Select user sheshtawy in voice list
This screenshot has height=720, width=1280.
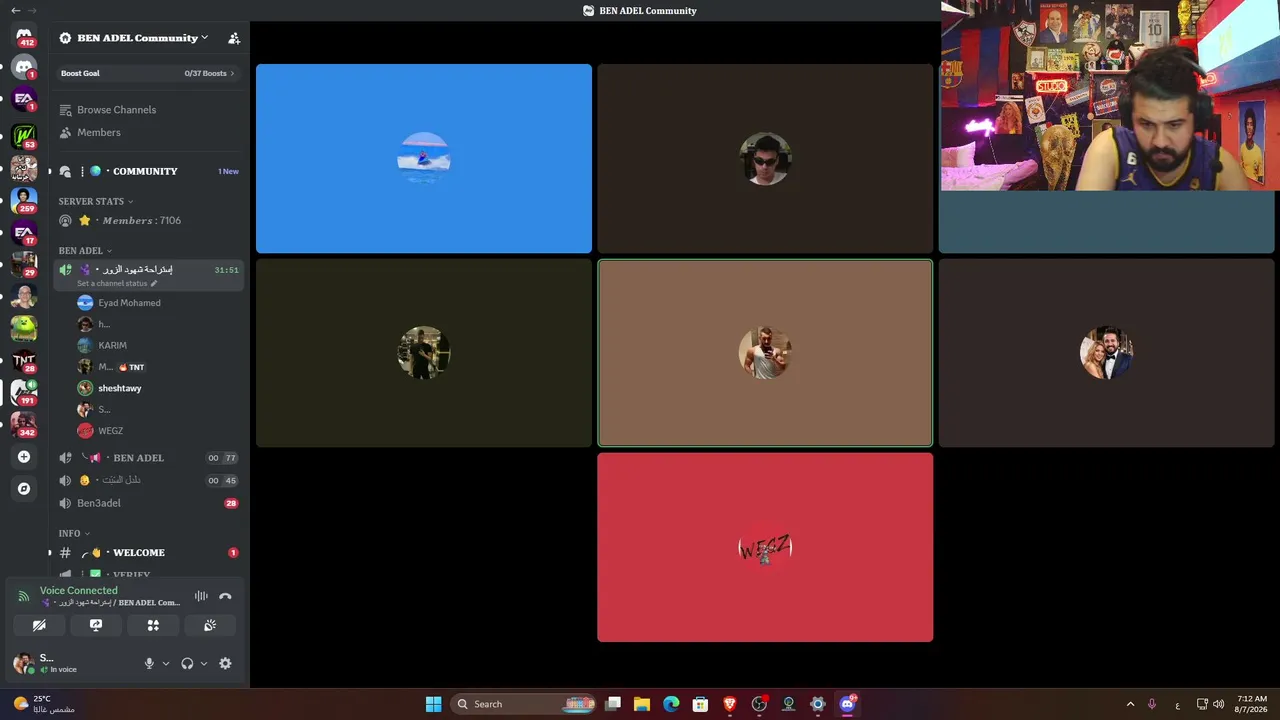tap(158, 388)
